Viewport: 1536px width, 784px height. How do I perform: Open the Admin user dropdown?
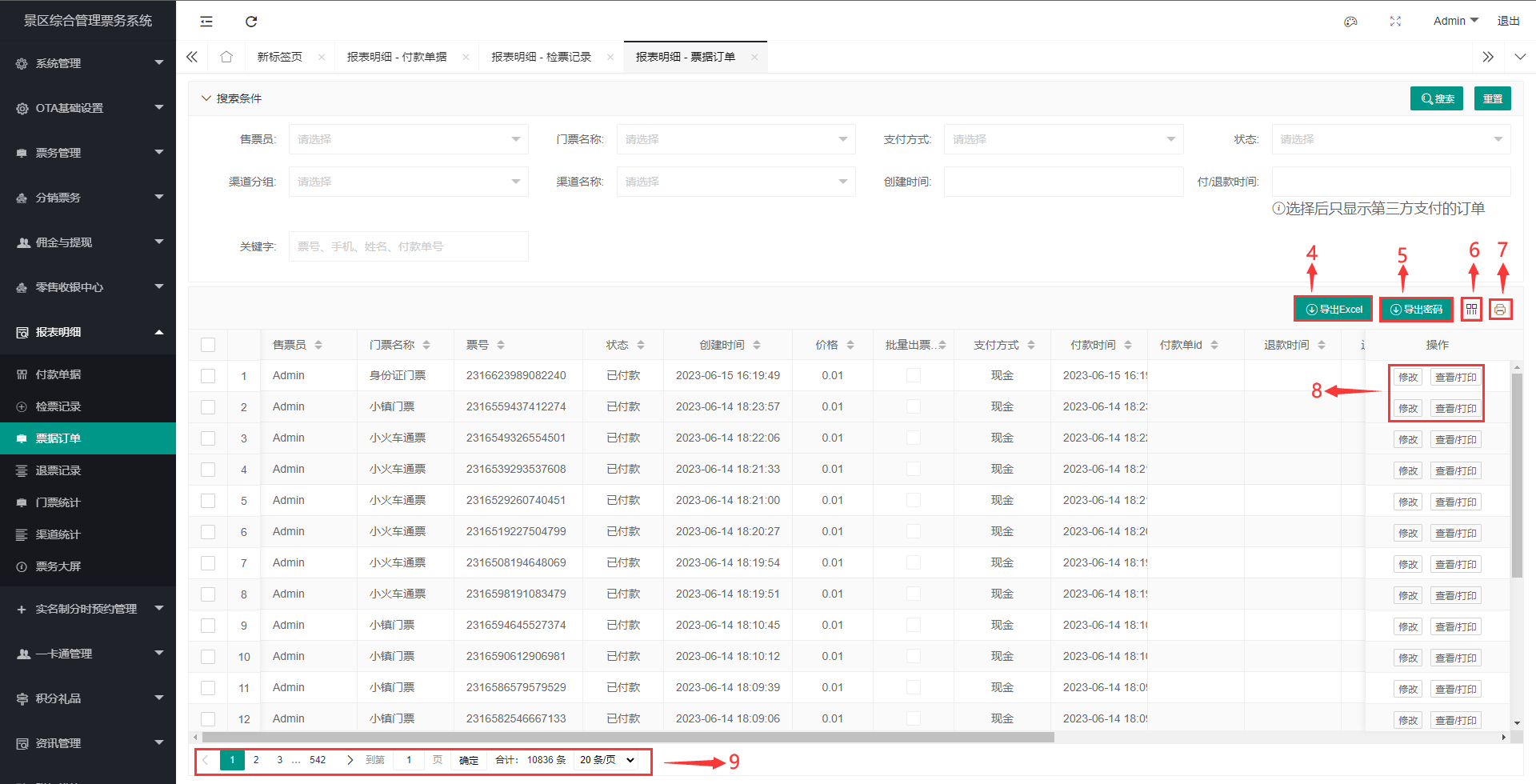pyautogui.click(x=1455, y=21)
